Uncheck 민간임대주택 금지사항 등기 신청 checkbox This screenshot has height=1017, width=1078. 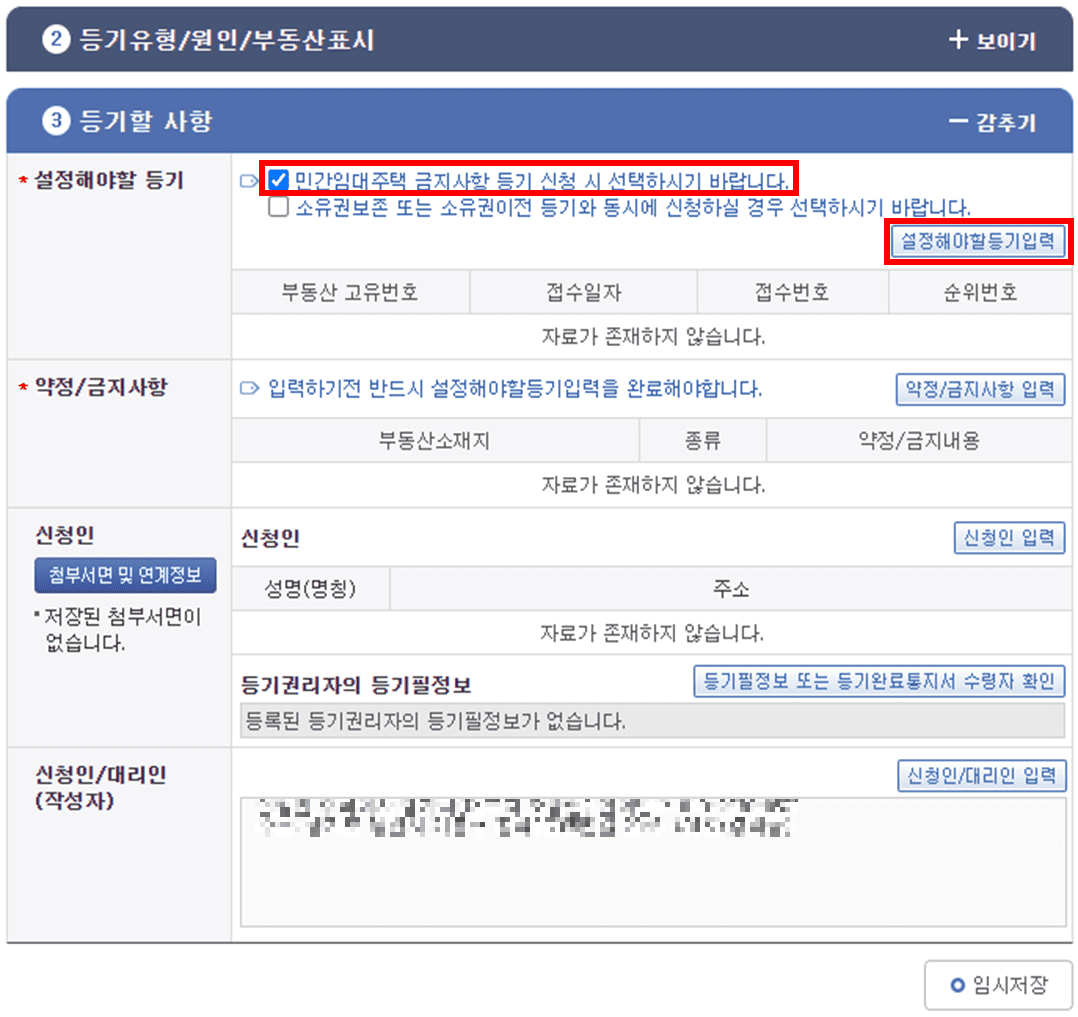pos(278,180)
